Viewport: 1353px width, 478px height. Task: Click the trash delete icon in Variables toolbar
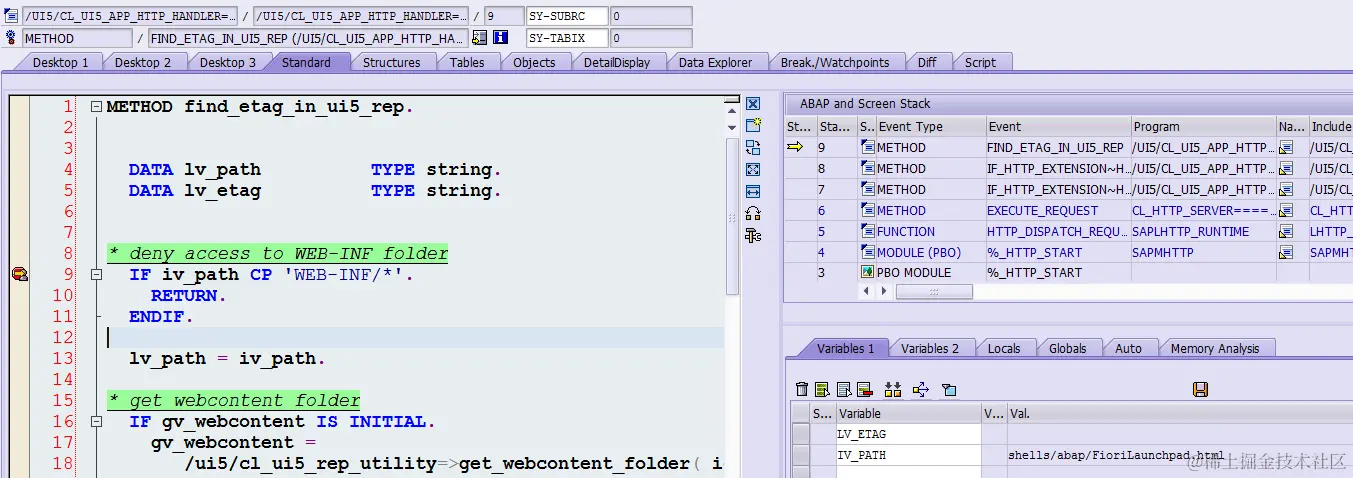tap(801, 389)
